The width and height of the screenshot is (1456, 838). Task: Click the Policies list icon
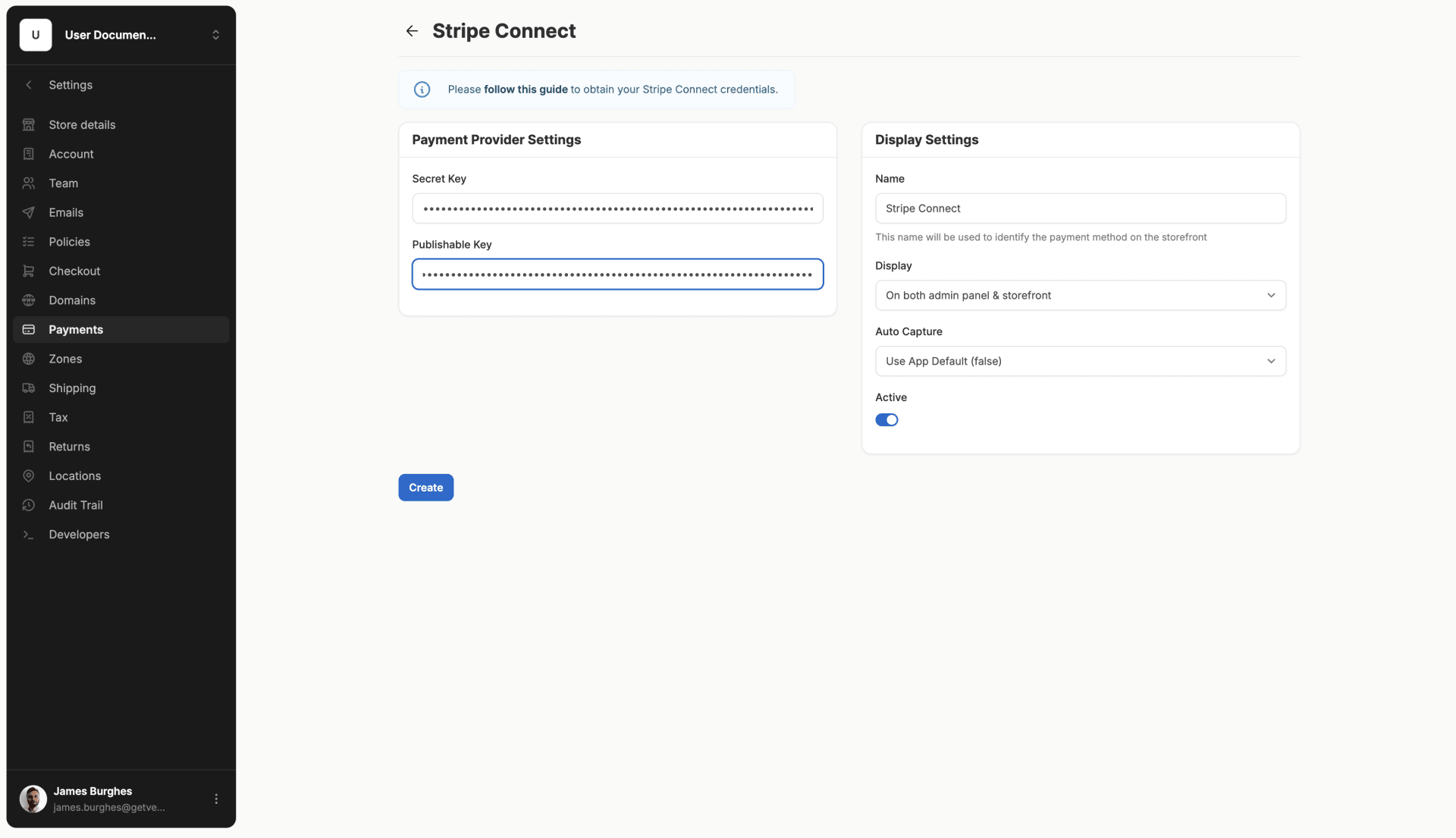tap(29, 242)
